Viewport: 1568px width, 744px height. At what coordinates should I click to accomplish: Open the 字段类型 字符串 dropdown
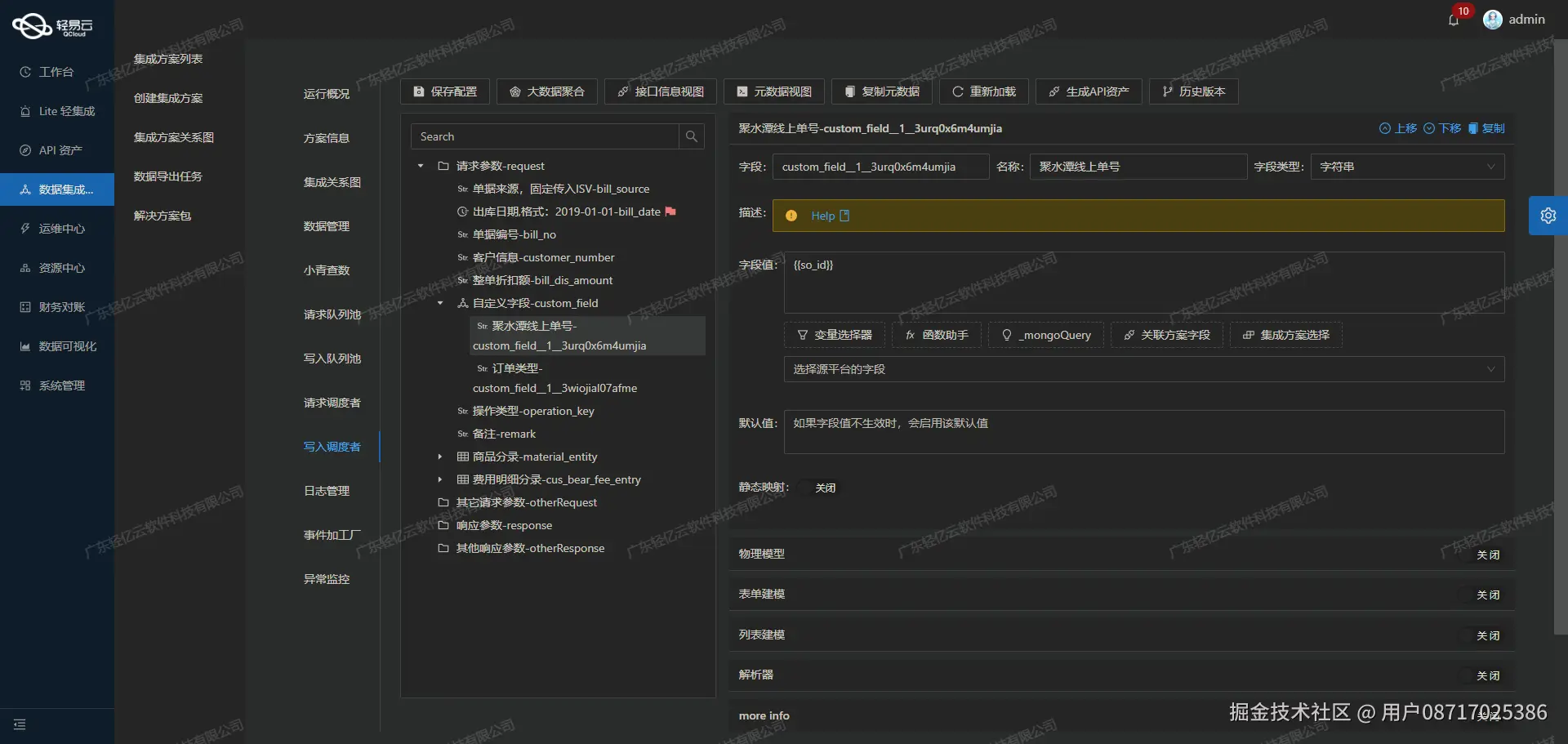coord(1407,167)
